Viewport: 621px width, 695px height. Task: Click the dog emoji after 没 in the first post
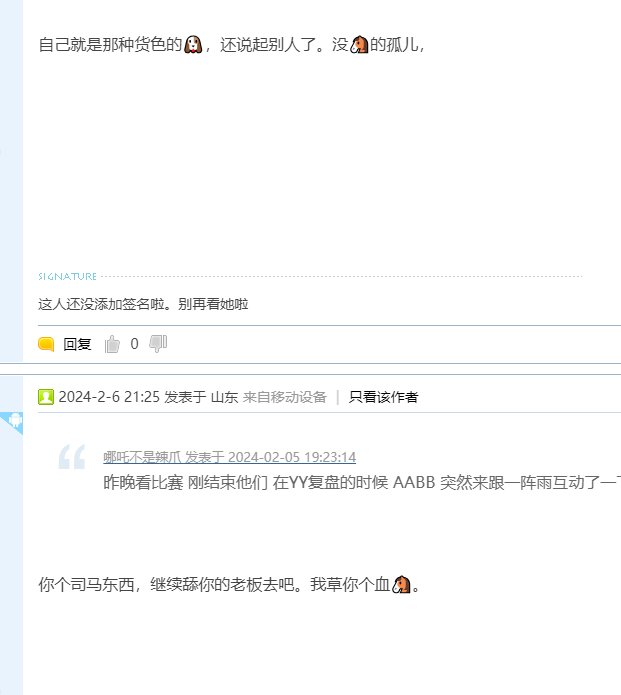click(359, 45)
